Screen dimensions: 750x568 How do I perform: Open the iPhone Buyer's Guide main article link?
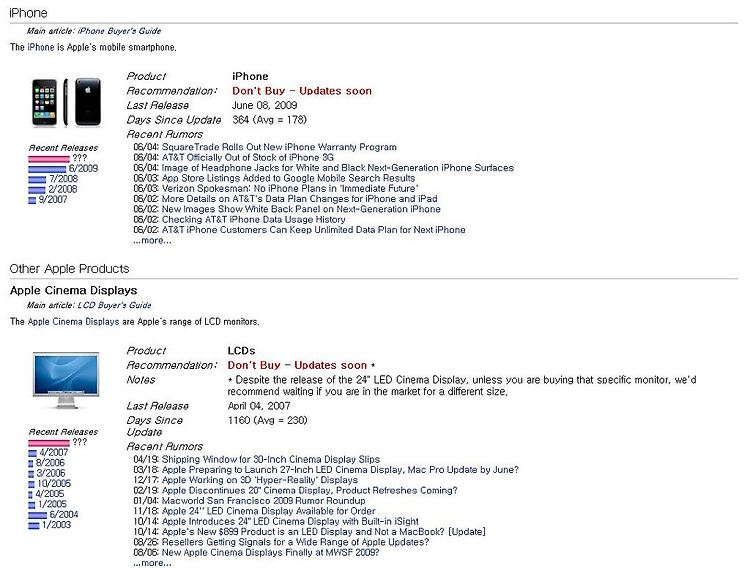pos(119,31)
